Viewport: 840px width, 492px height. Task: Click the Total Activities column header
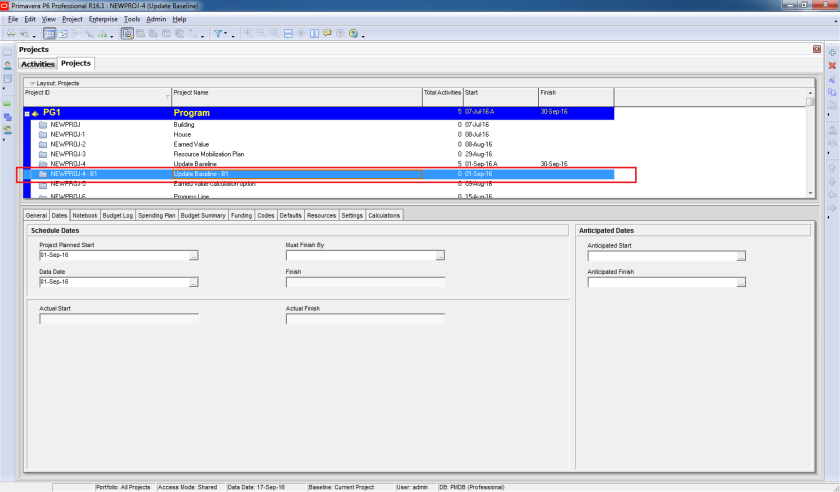point(442,97)
